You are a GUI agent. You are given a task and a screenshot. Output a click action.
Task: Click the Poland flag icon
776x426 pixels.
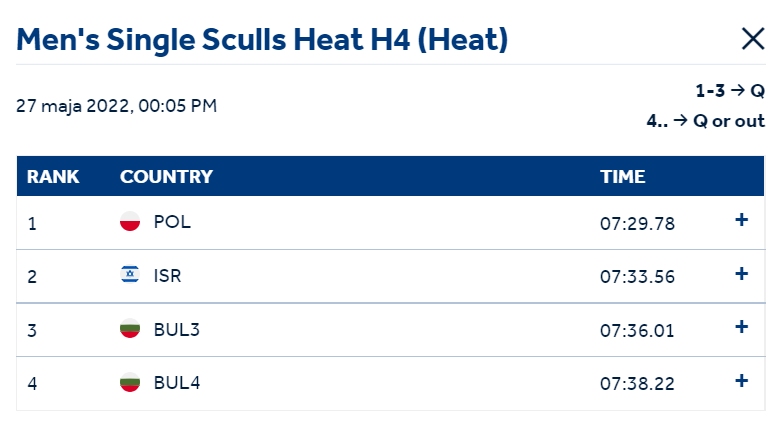(130, 221)
